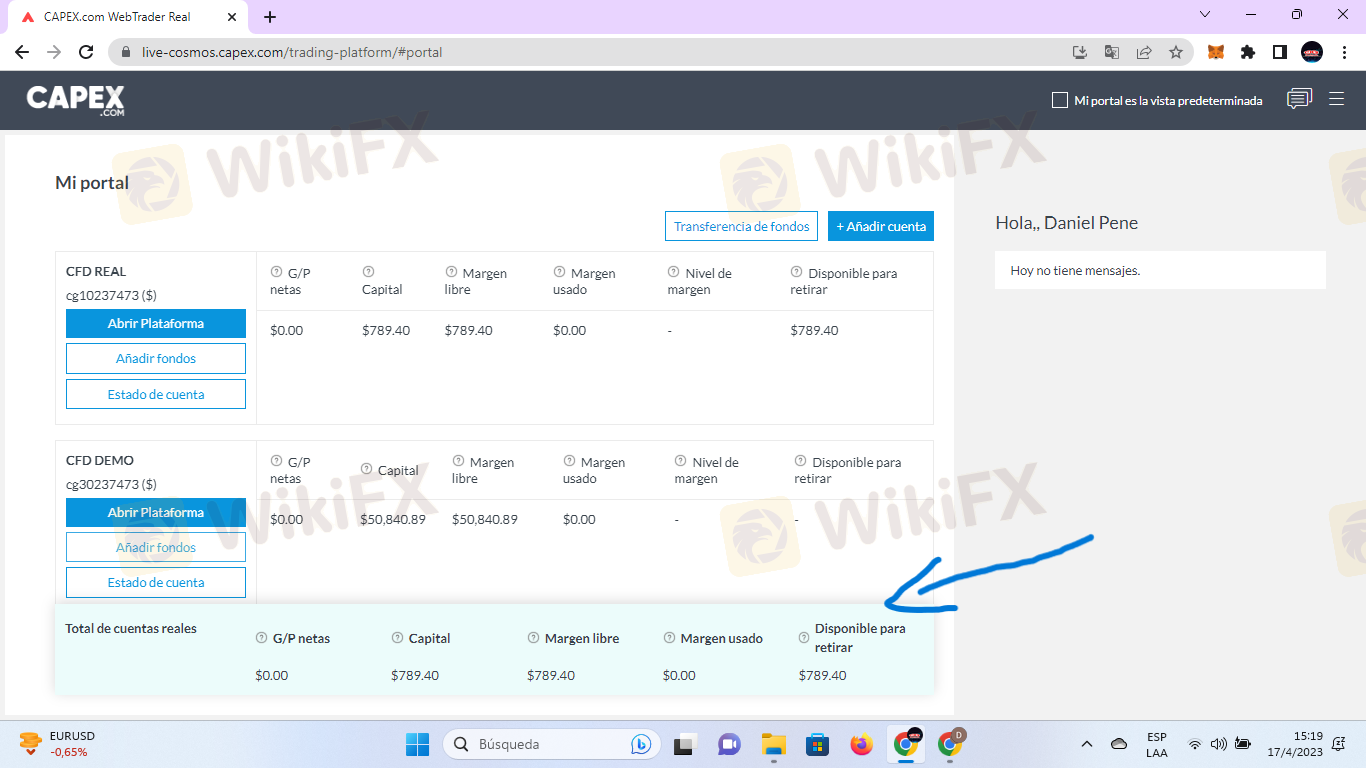Open the hamburger menu in CAPEX header
Viewport: 1366px width, 768px height.
pyautogui.click(x=1336, y=99)
